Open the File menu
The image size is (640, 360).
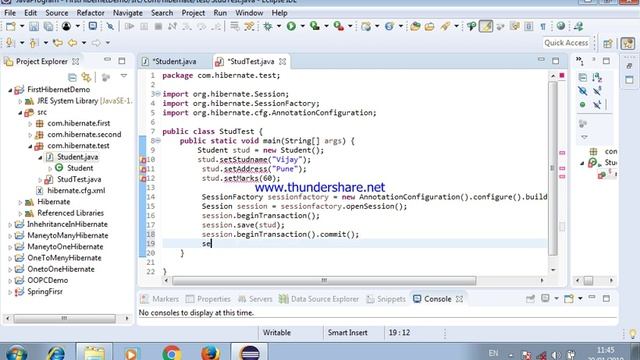[10, 13]
